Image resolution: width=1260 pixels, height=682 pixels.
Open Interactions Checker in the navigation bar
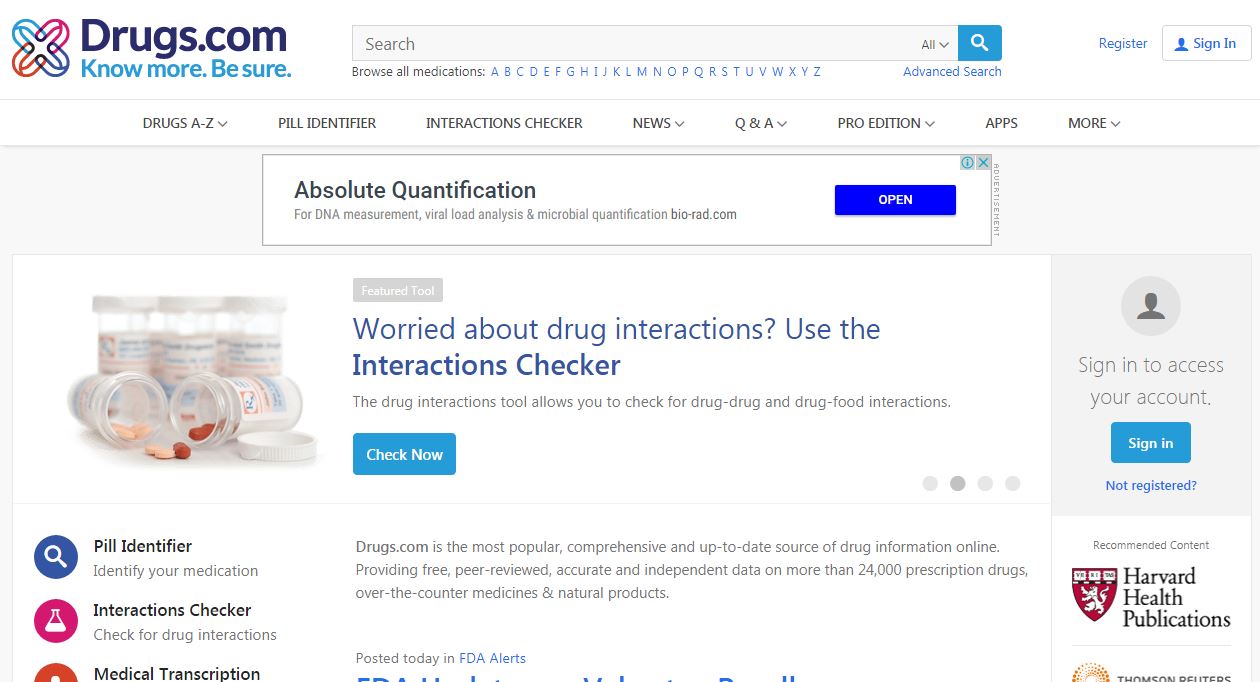pyautogui.click(x=504, y=123)
